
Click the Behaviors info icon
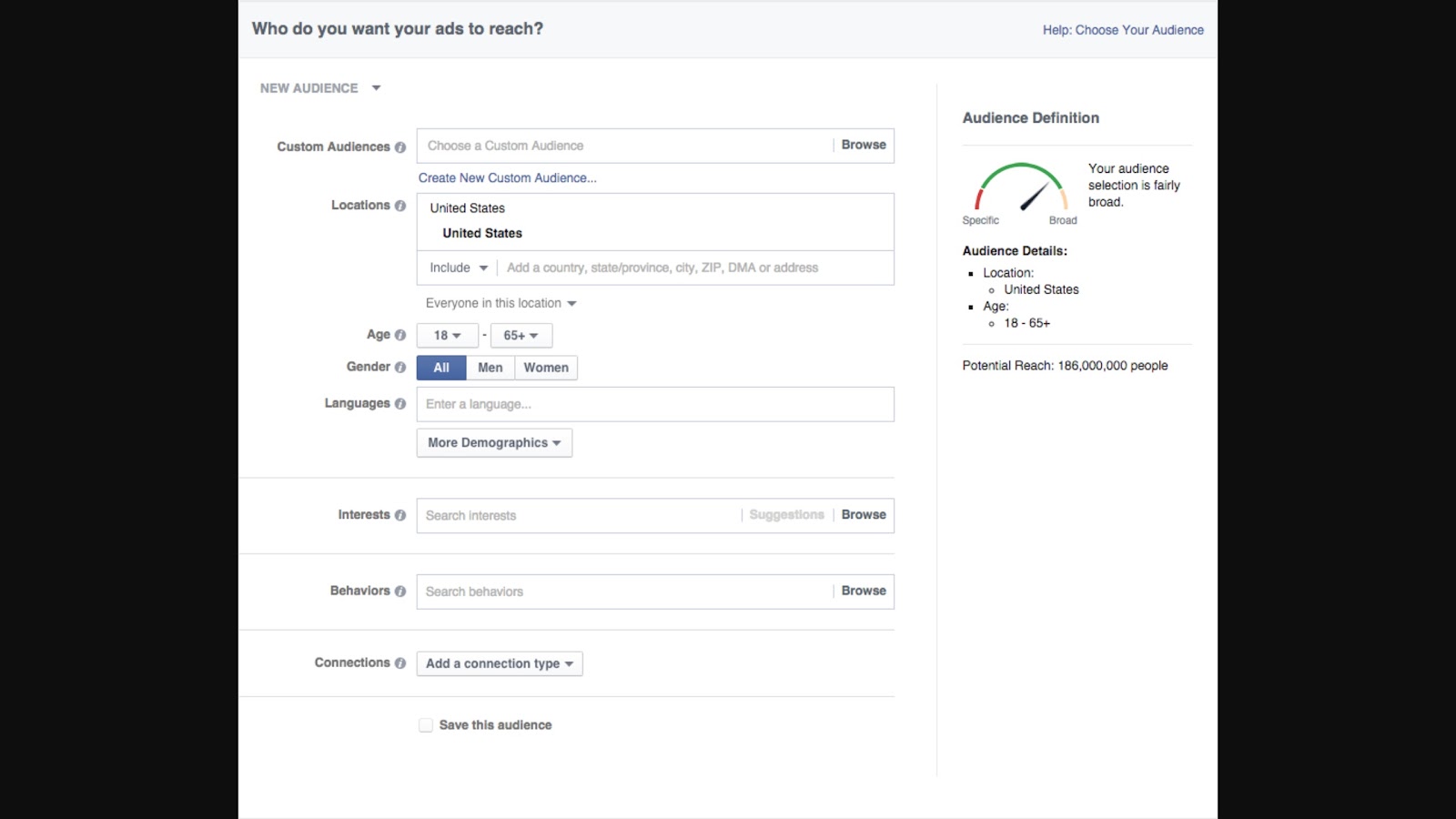[400, 591]
